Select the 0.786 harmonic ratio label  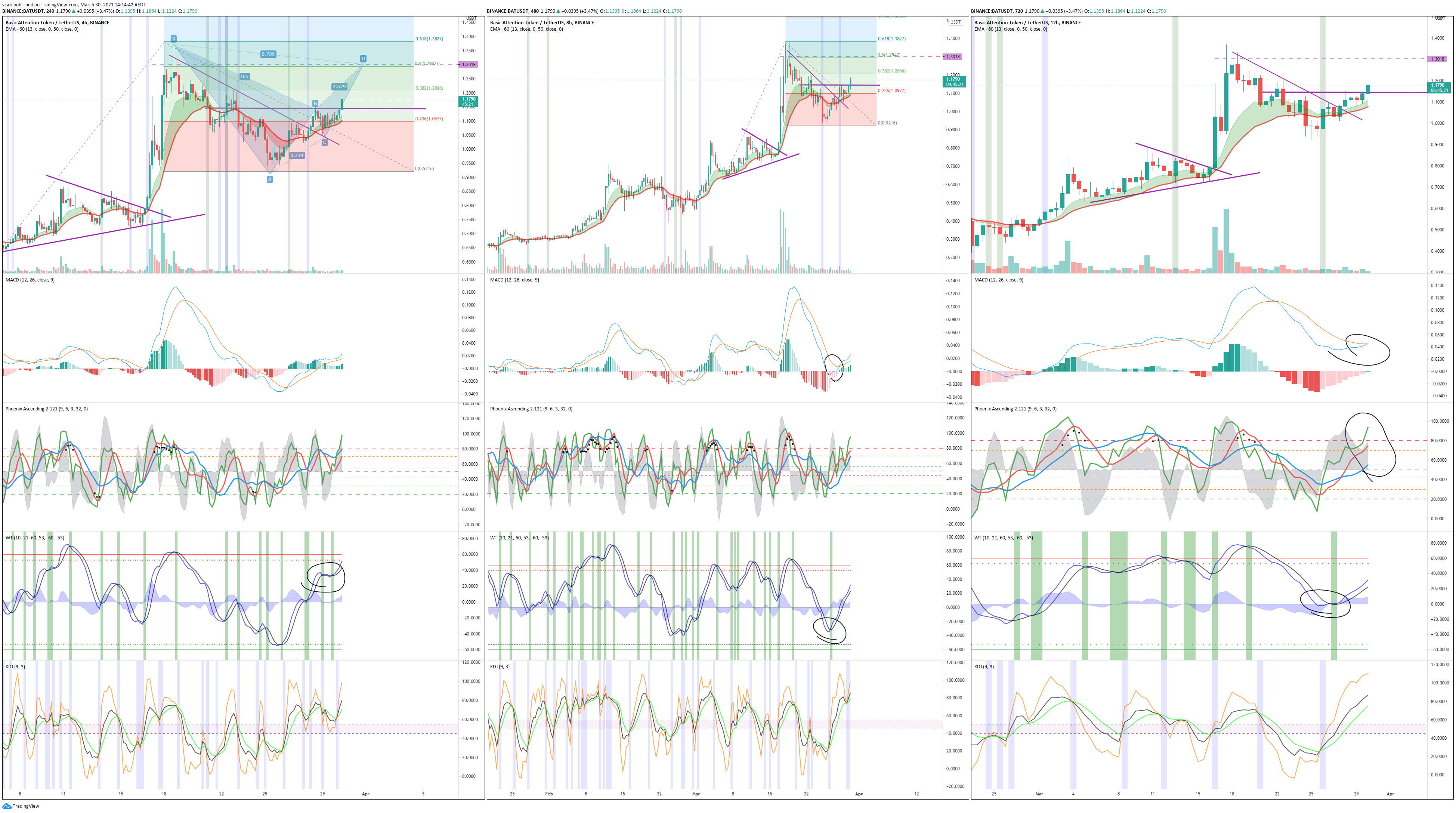pos(268,54)
